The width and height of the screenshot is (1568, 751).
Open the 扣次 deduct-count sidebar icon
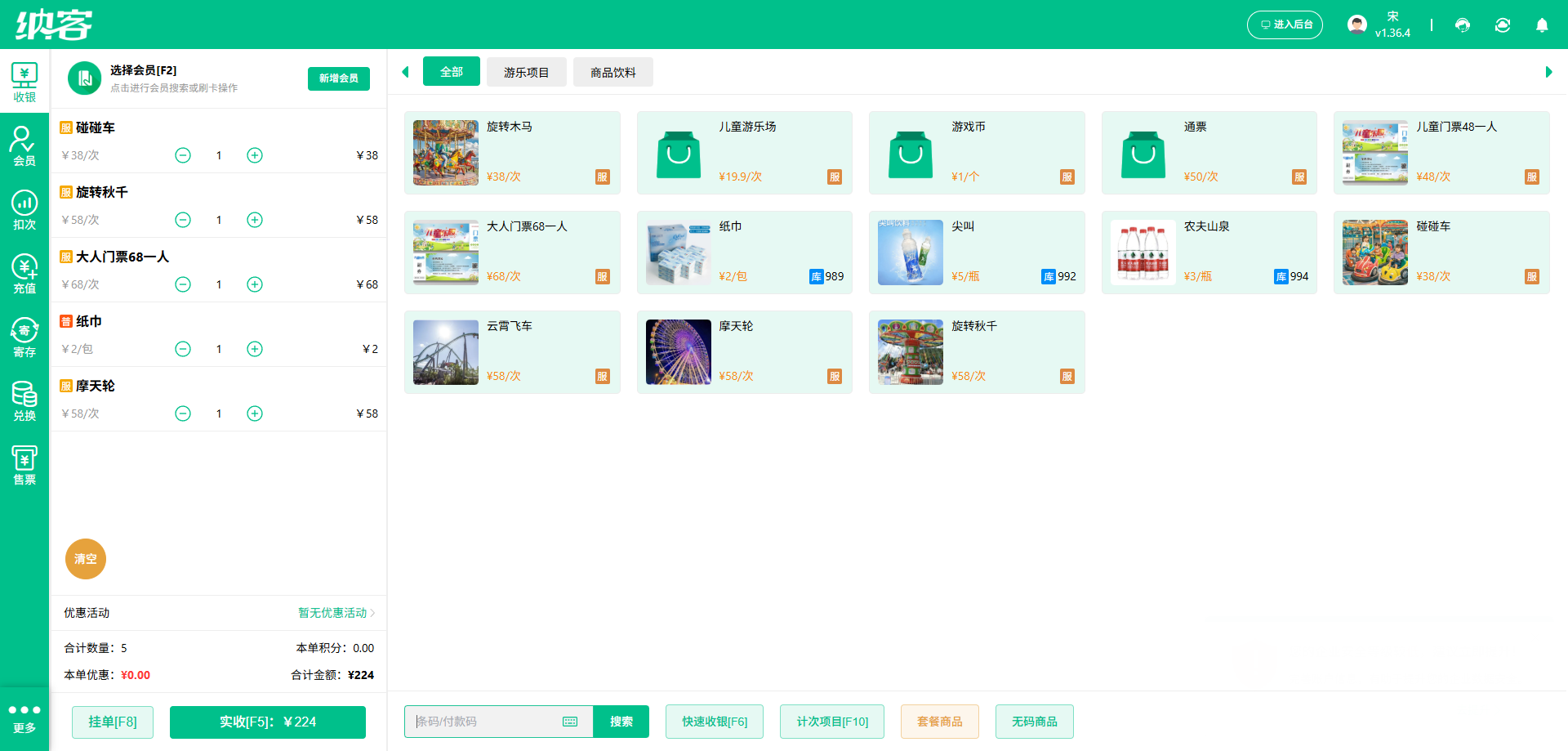point(24,210)
